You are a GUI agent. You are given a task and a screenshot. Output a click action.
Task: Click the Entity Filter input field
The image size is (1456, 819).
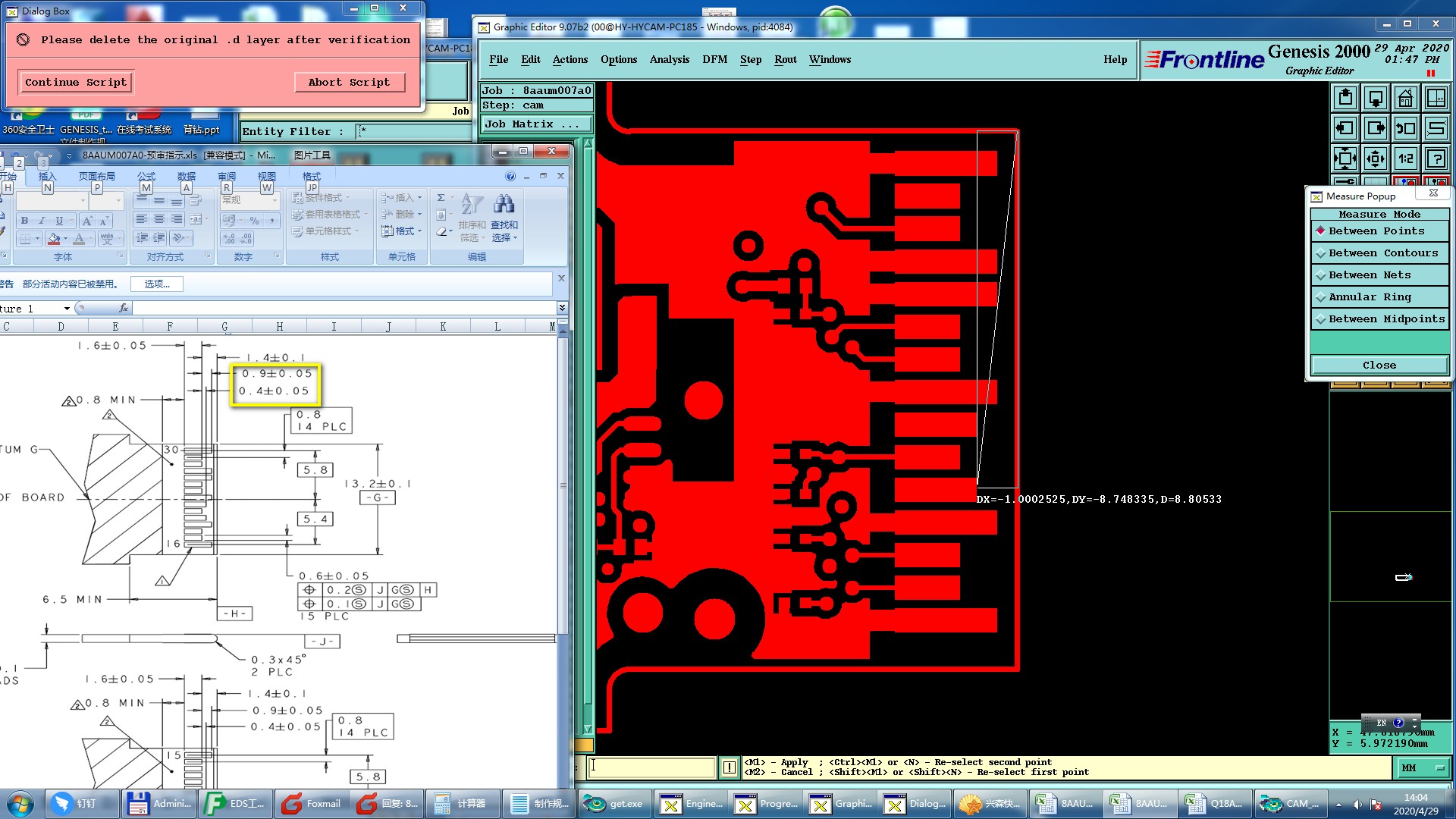(413, 131)
